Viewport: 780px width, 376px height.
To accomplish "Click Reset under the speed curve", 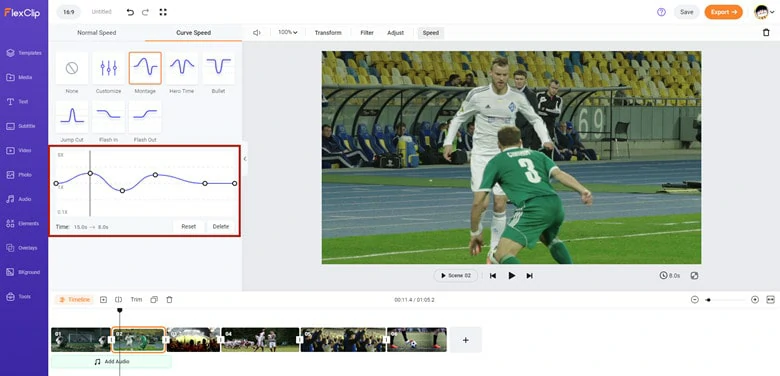I will coord(189,226).
